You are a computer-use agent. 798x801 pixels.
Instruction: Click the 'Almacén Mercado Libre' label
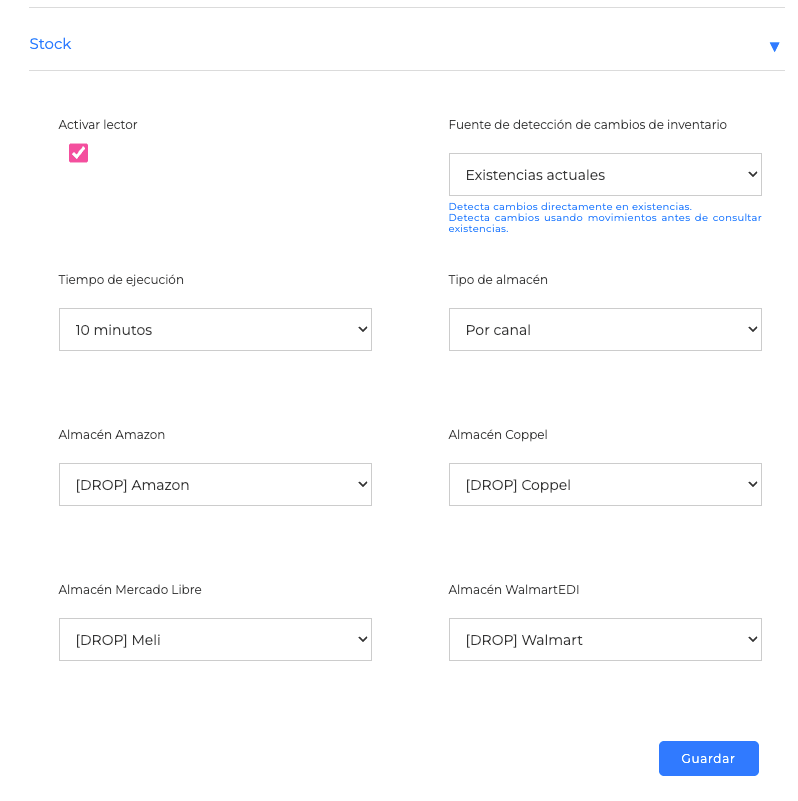coord(130,590)
